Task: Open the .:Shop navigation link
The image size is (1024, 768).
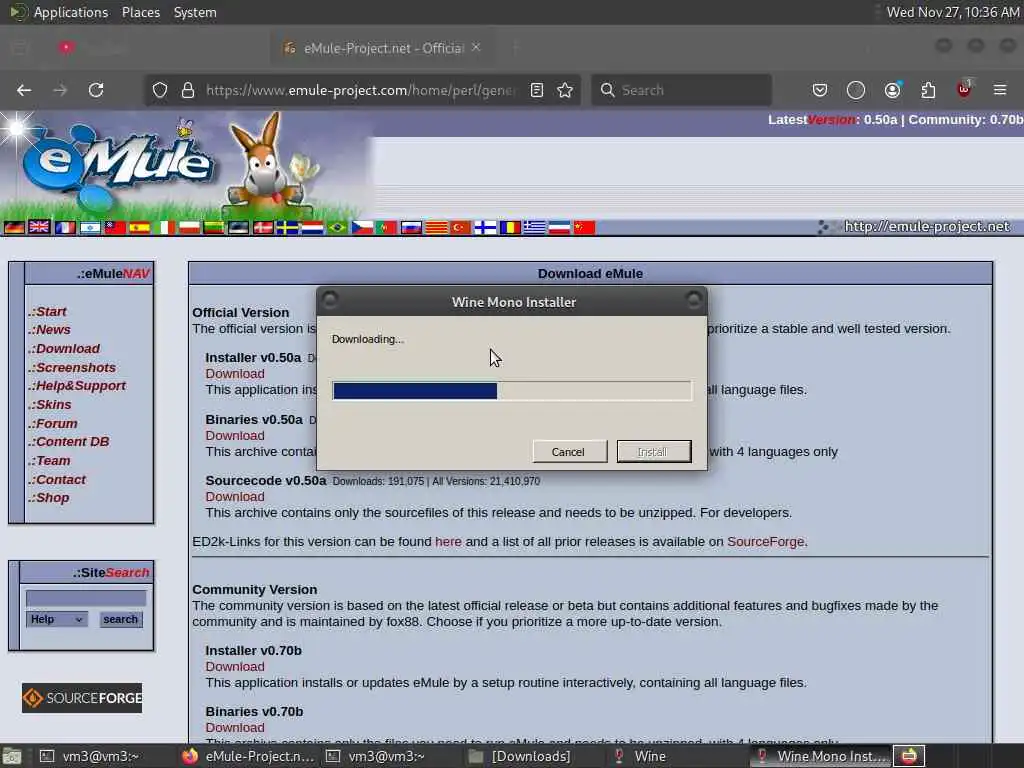Action: pos(48,498)
